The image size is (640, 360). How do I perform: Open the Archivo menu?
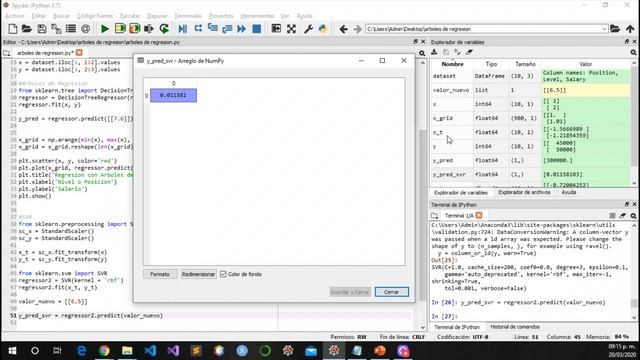tap(14, 16)
